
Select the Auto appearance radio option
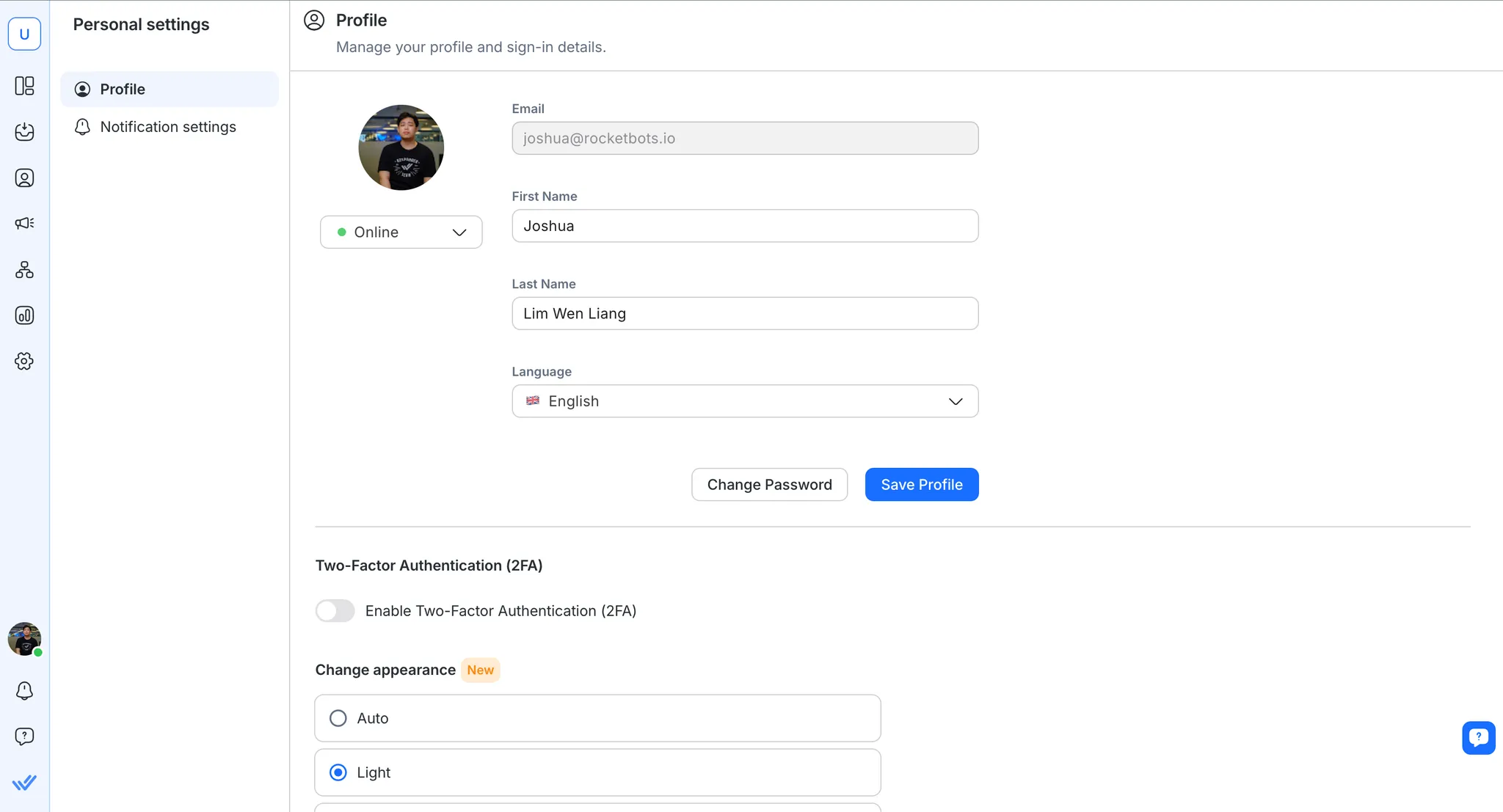338,718
